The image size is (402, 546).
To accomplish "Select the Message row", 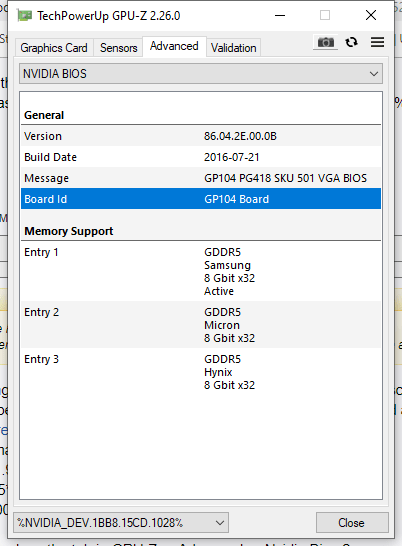I will click(201, 178).
